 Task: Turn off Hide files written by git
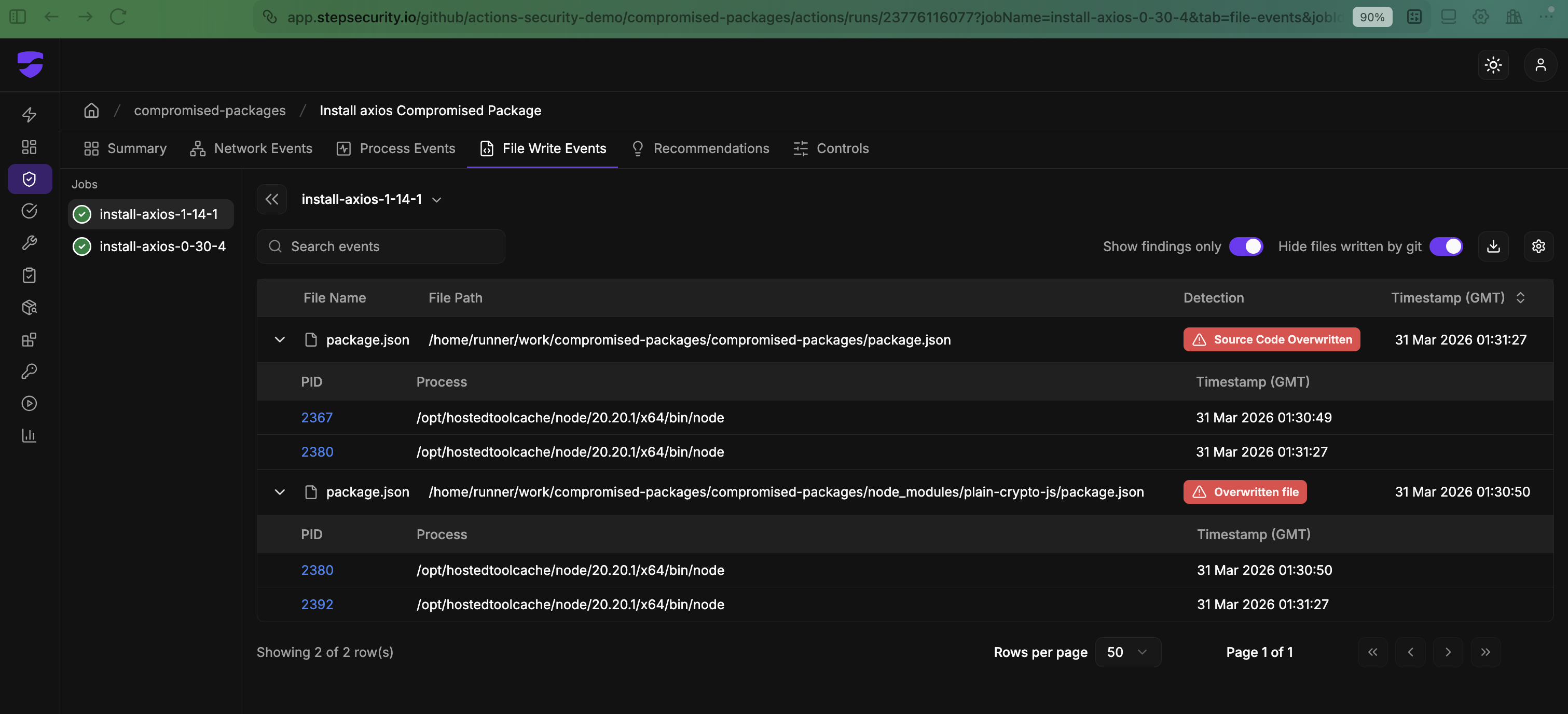click(x=1446, y=246)
